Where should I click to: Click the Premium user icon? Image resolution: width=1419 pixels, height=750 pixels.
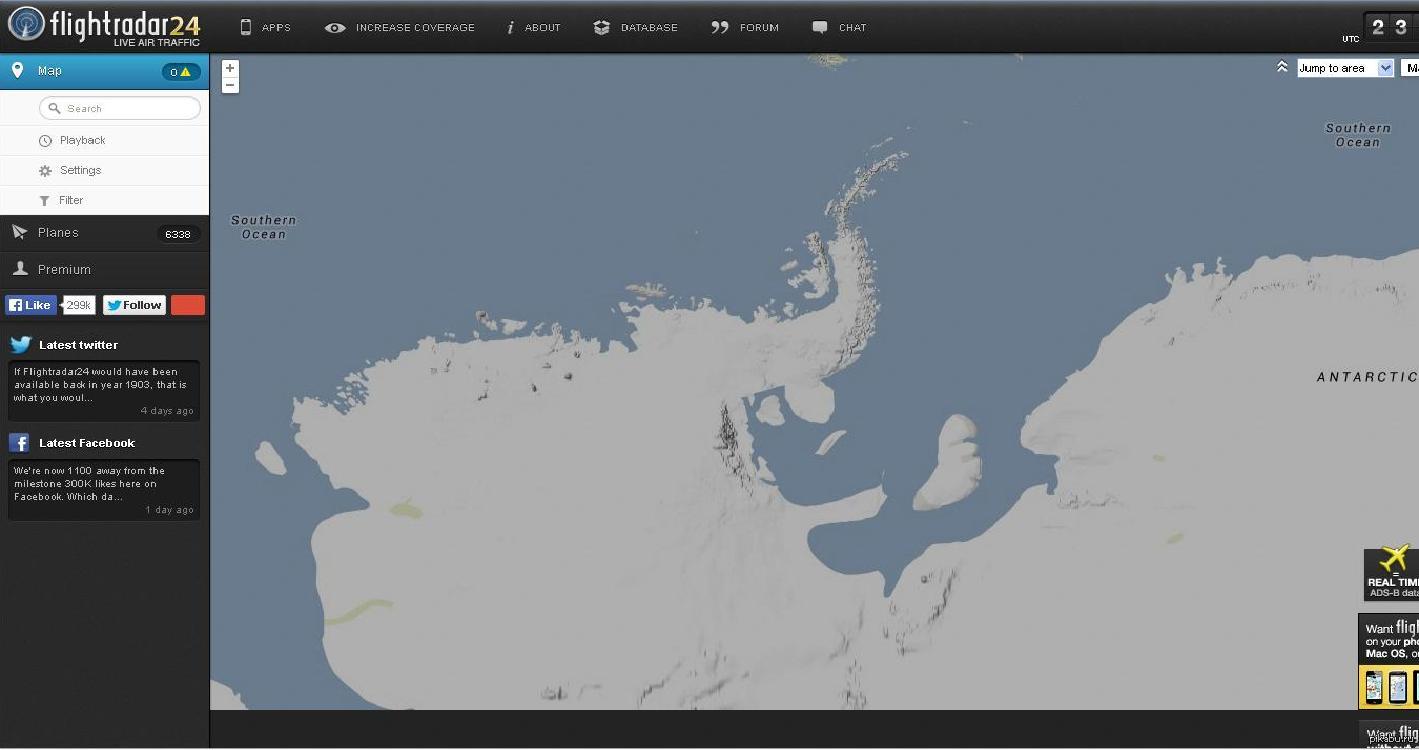[x=19, y=269]
